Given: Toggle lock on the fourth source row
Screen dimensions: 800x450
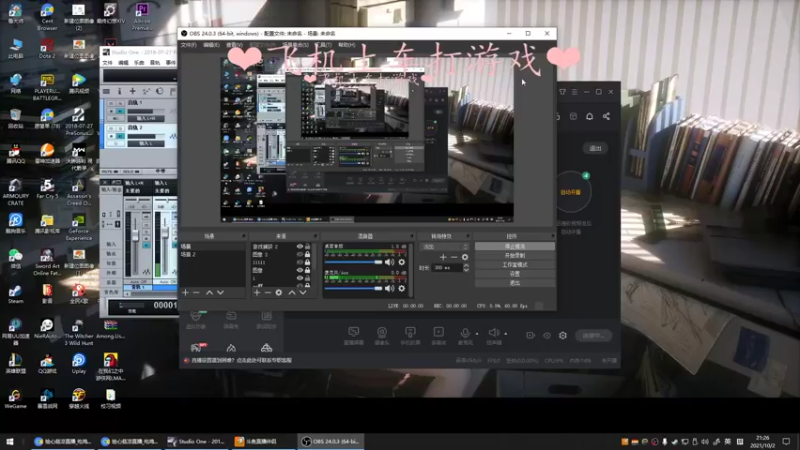Looking at the screenshot, I should (307, 270).
